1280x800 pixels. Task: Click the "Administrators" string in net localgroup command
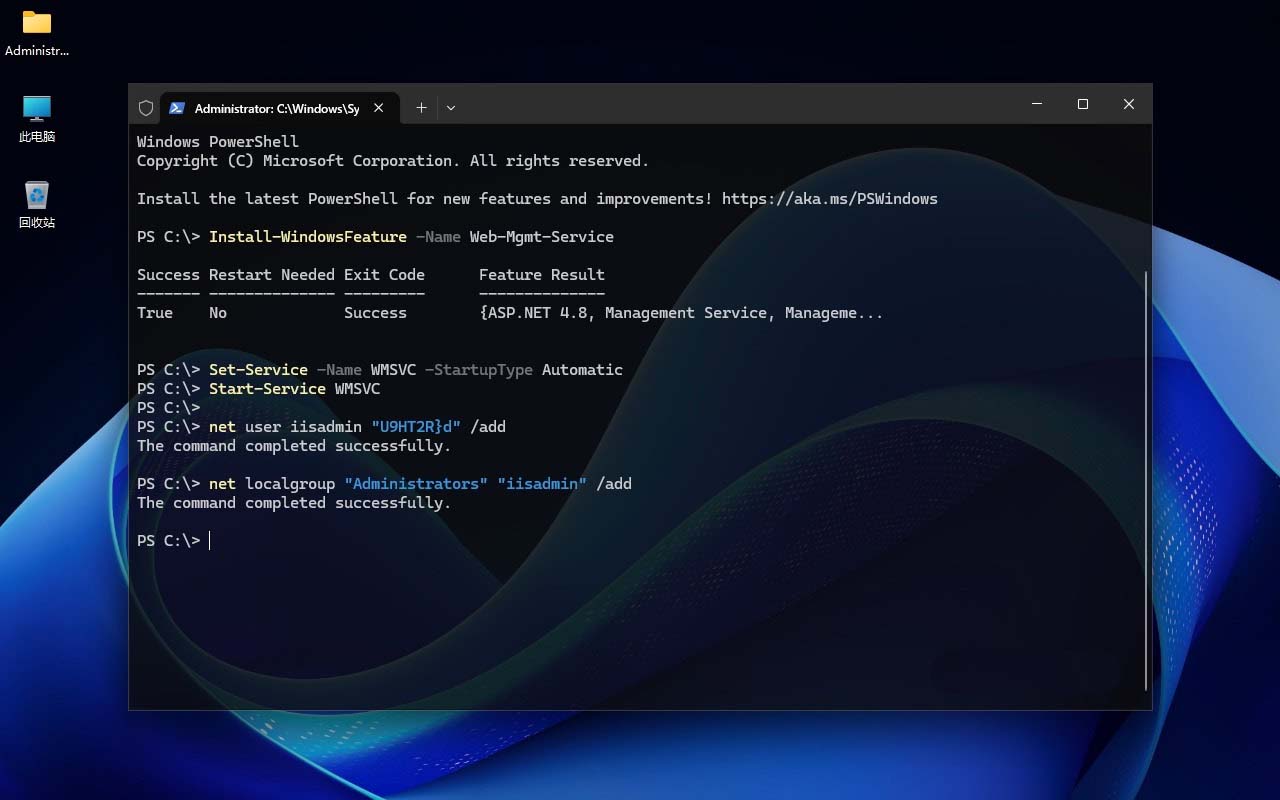tap(415, 484)
